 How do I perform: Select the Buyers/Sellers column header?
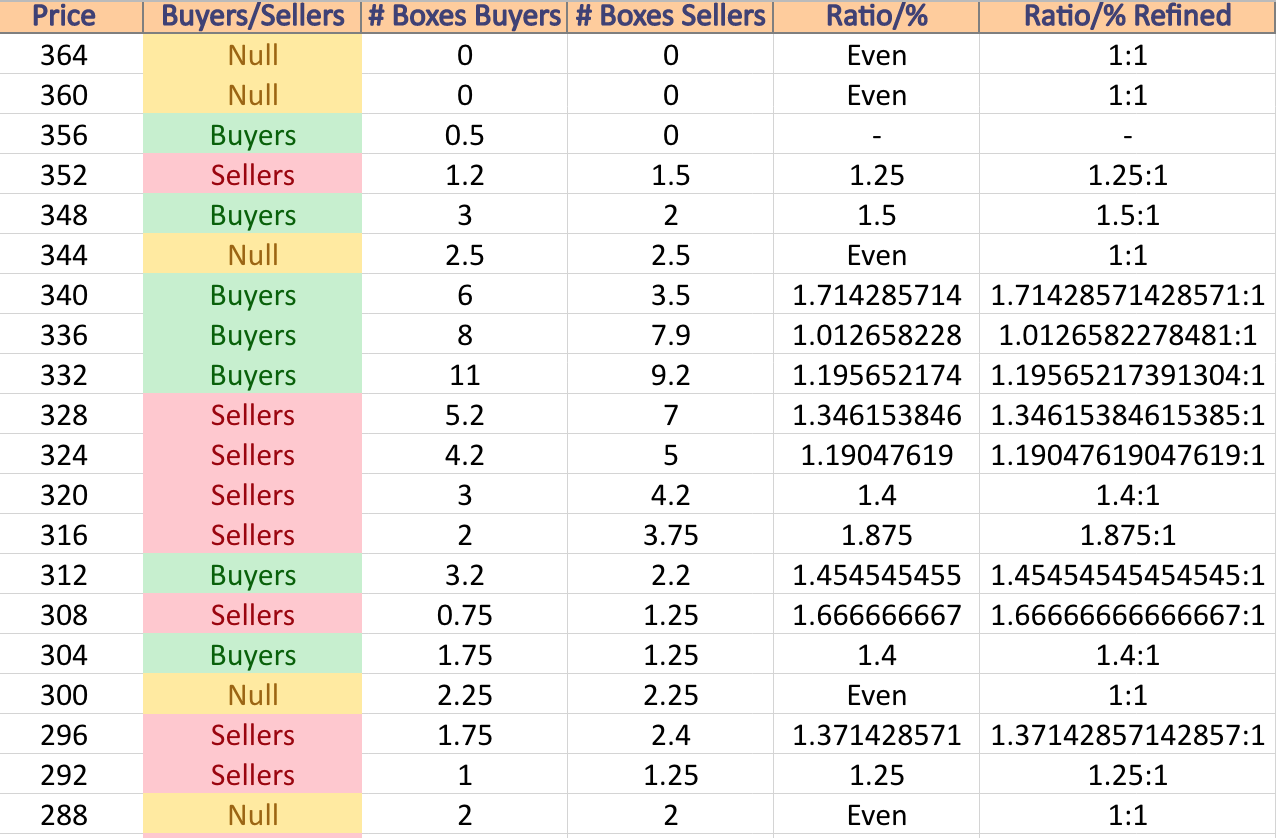[252, 16]
